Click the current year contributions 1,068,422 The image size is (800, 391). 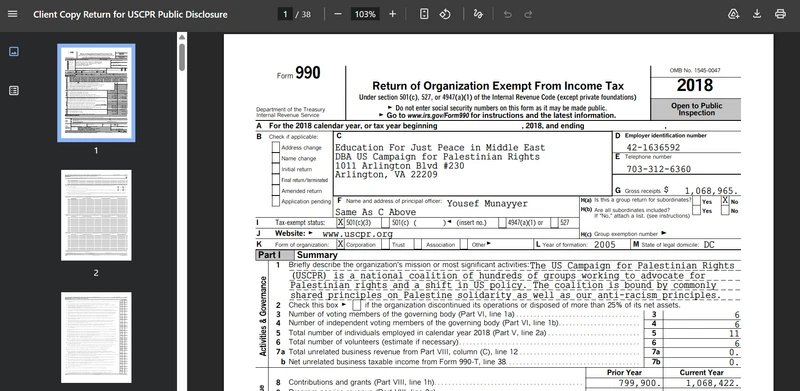click(712, 383)
